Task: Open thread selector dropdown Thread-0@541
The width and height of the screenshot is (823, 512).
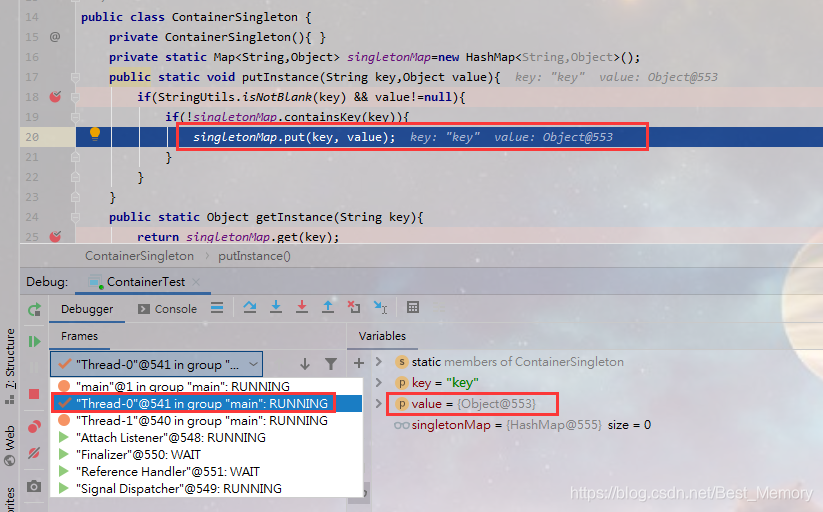Action: [156, 364]
